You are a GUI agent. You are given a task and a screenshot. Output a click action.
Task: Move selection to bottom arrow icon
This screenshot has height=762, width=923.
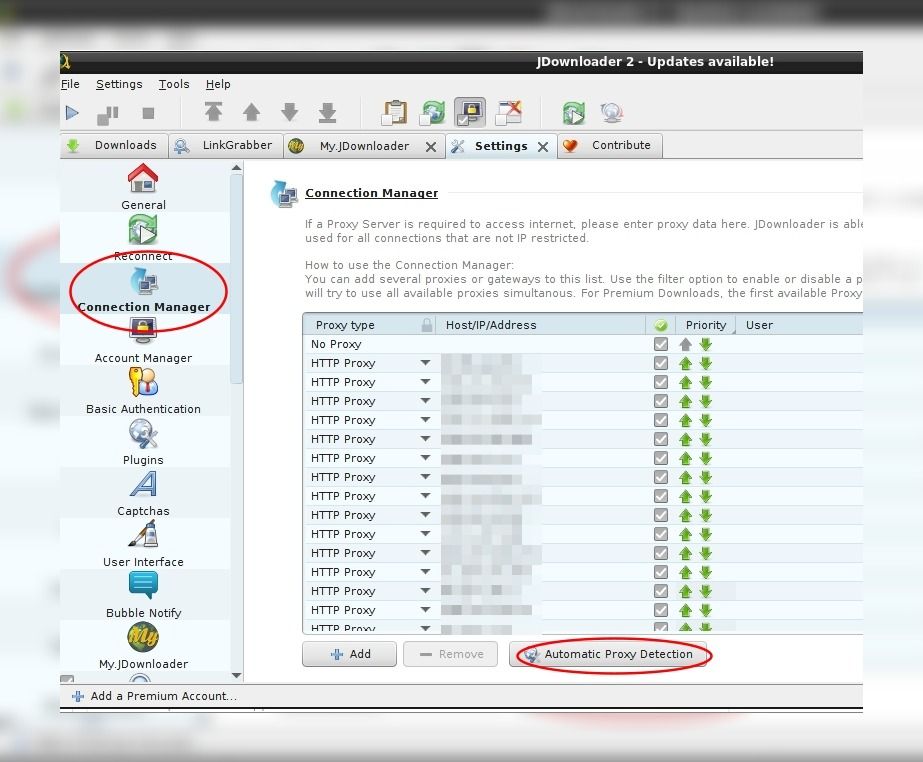pos(327,112)
